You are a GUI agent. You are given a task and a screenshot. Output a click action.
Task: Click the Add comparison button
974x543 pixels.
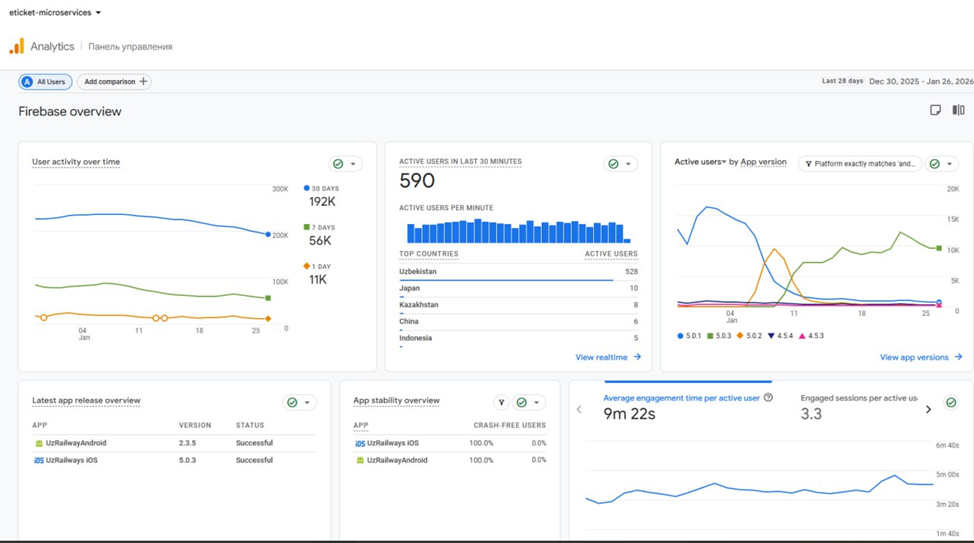click(x=114, y=82)
